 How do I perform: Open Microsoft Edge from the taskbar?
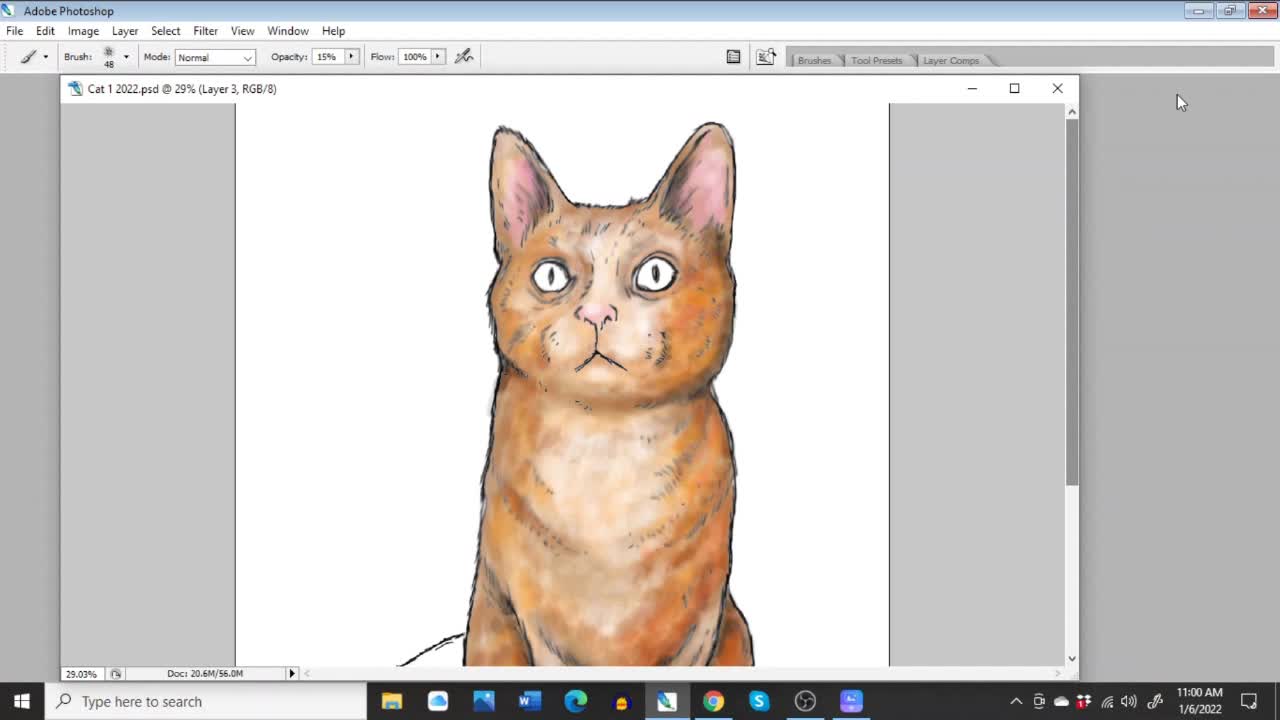[x=576, y=701]
